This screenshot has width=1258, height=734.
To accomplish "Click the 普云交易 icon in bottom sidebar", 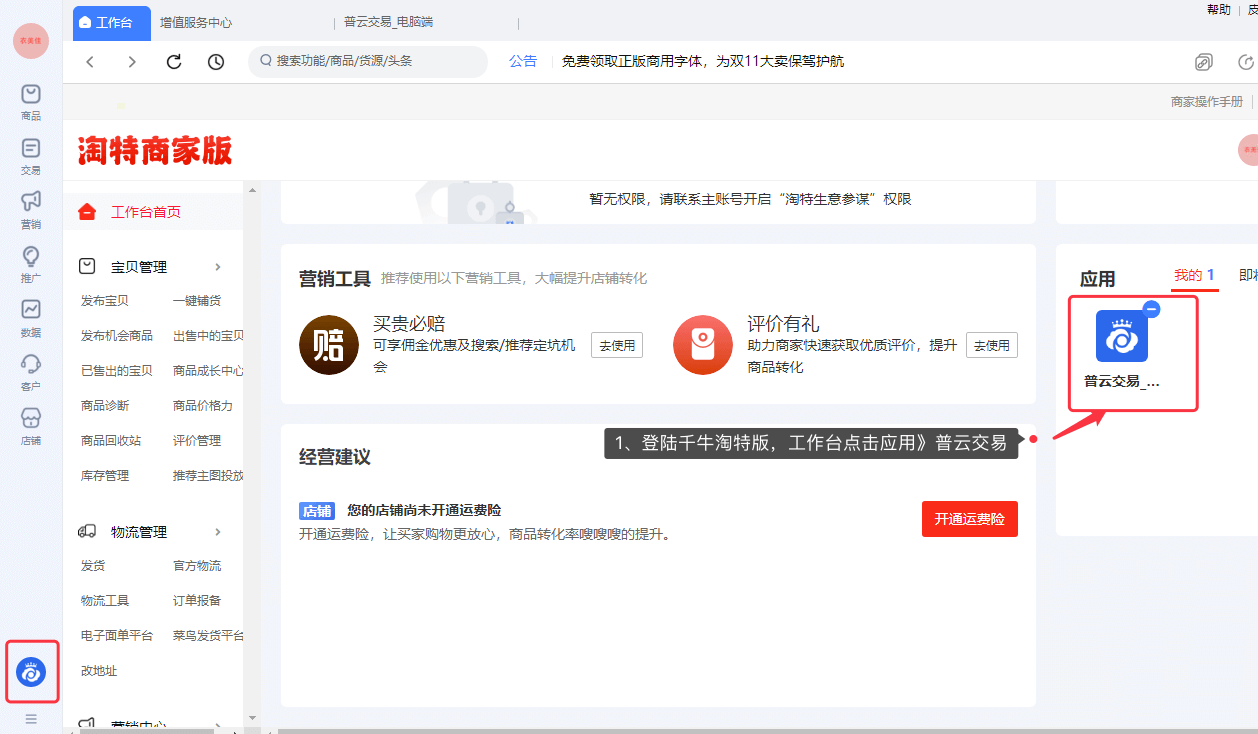I will click(x=31, y=672).
